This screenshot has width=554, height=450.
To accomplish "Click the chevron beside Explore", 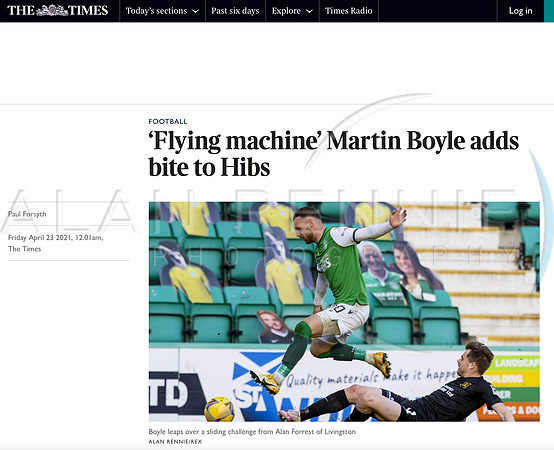I will pos(309,11).
